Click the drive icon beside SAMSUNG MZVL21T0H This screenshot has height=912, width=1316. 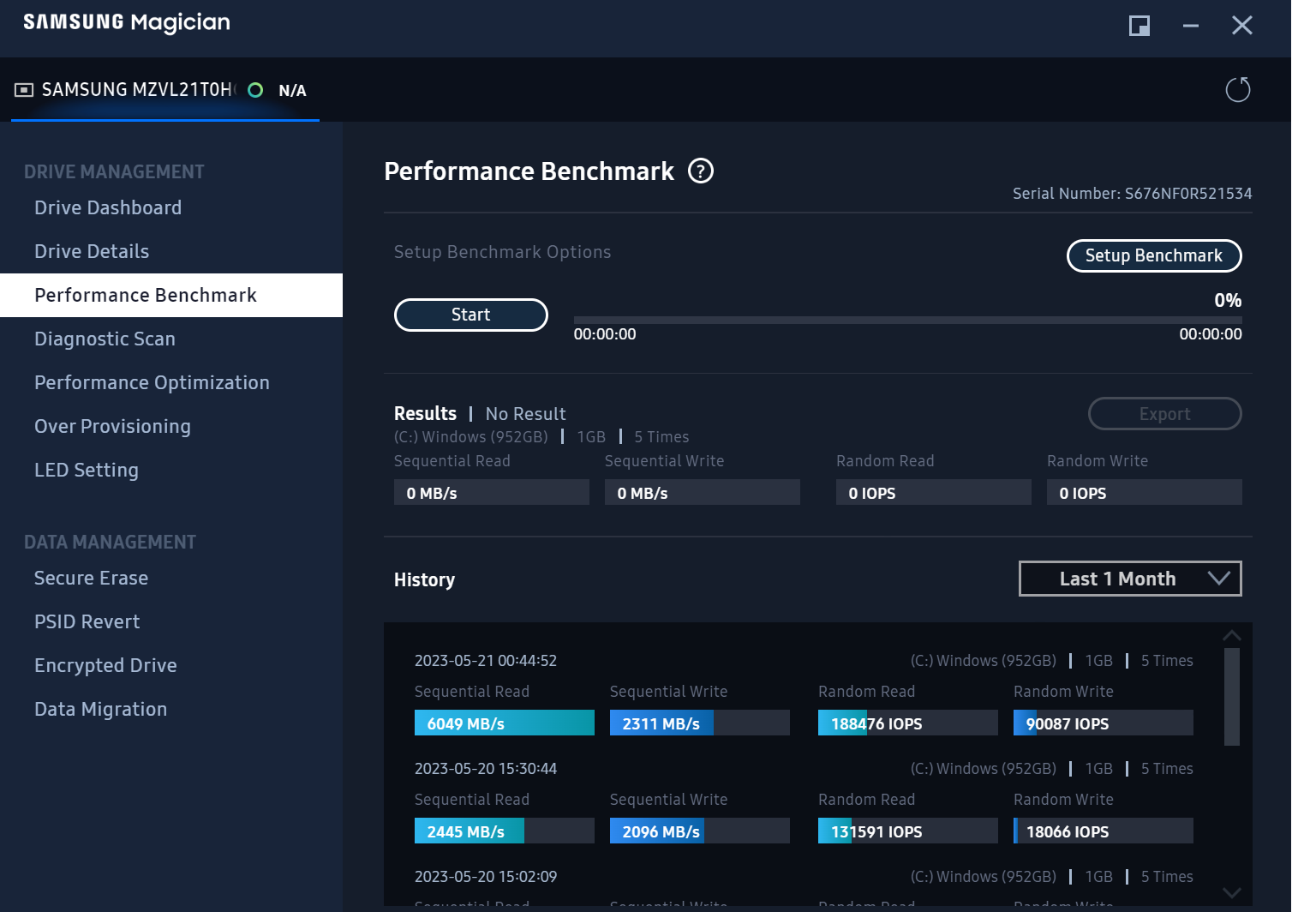(x=24, y=90)
